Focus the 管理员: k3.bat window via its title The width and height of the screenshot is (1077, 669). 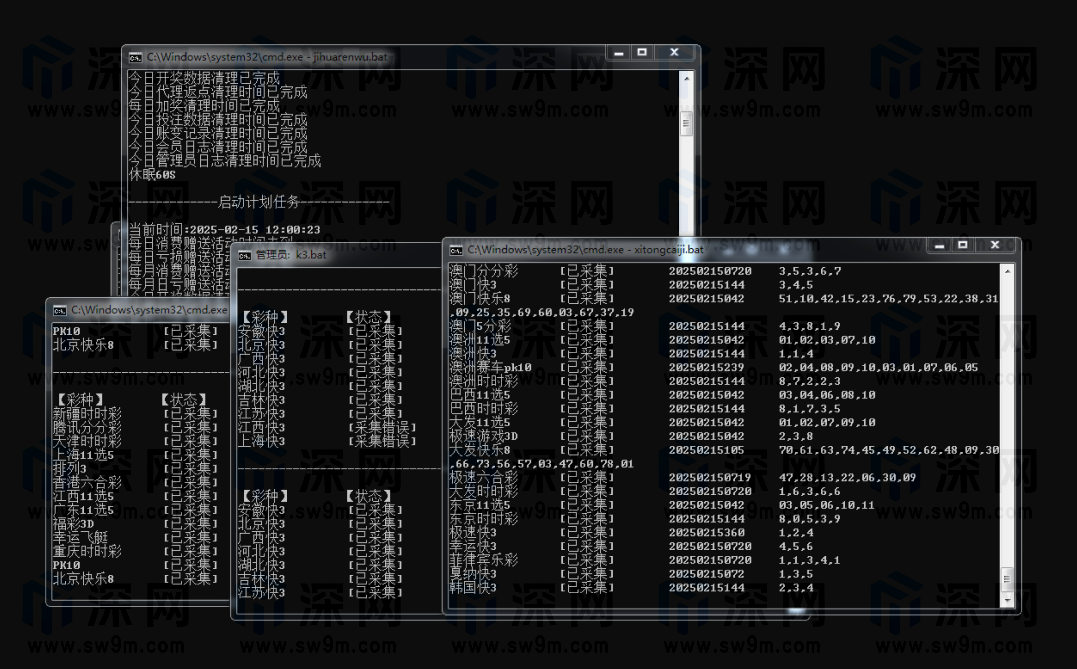point(290,255)
